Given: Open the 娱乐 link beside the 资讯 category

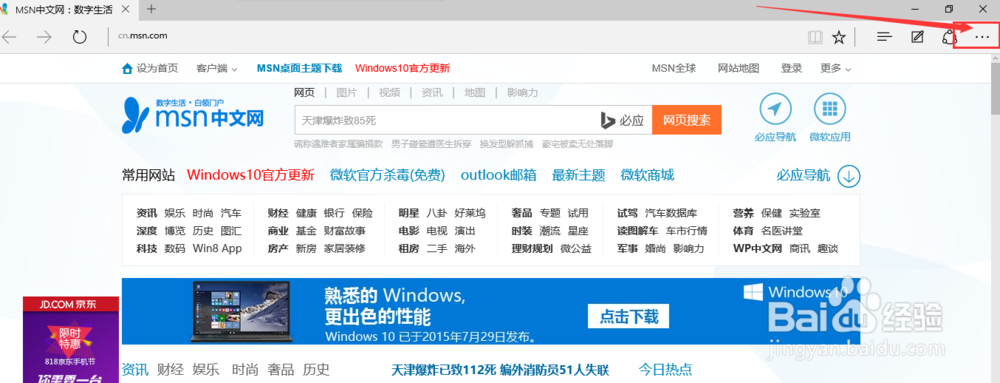Looking at the screenshot, I should tap(175, 213).
